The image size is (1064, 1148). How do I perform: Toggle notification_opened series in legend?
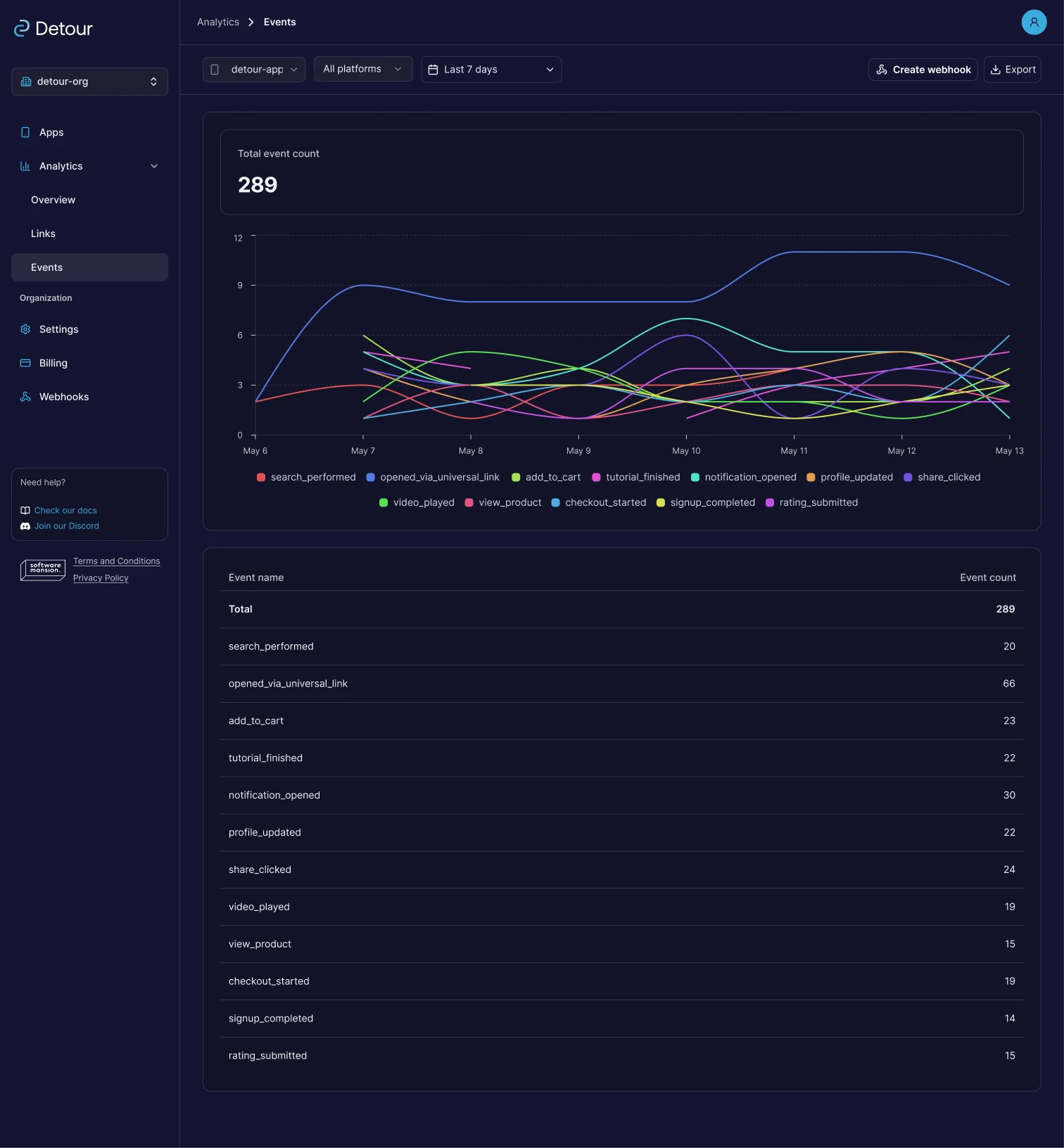(744, 477)
